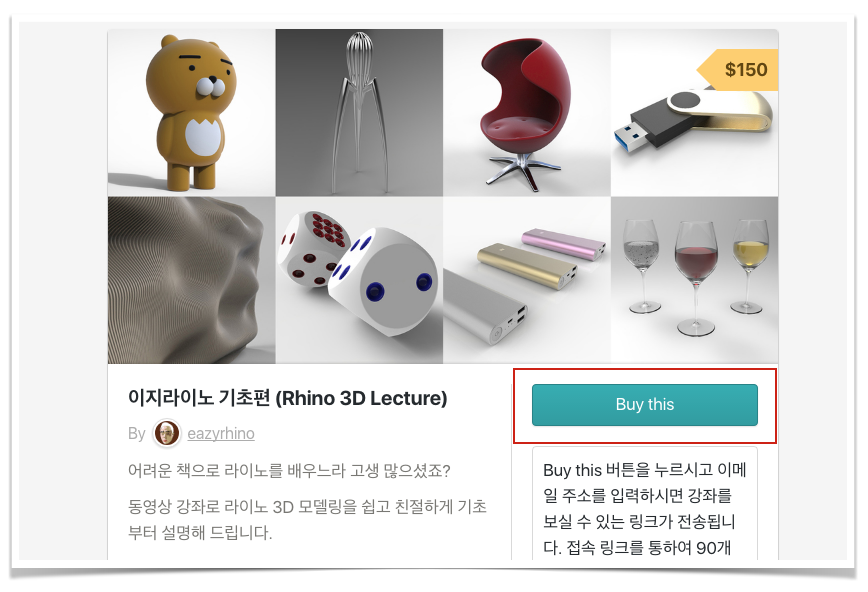Select the red egg chair image
The height and width of the screenshot is (592, 868).
click(527, 112)
